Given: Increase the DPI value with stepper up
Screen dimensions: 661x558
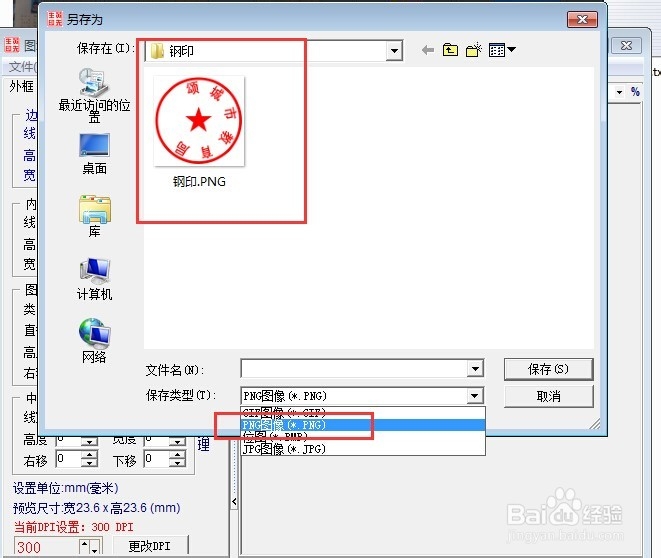Looking at the screenshot, I should [x=85, y=545].
